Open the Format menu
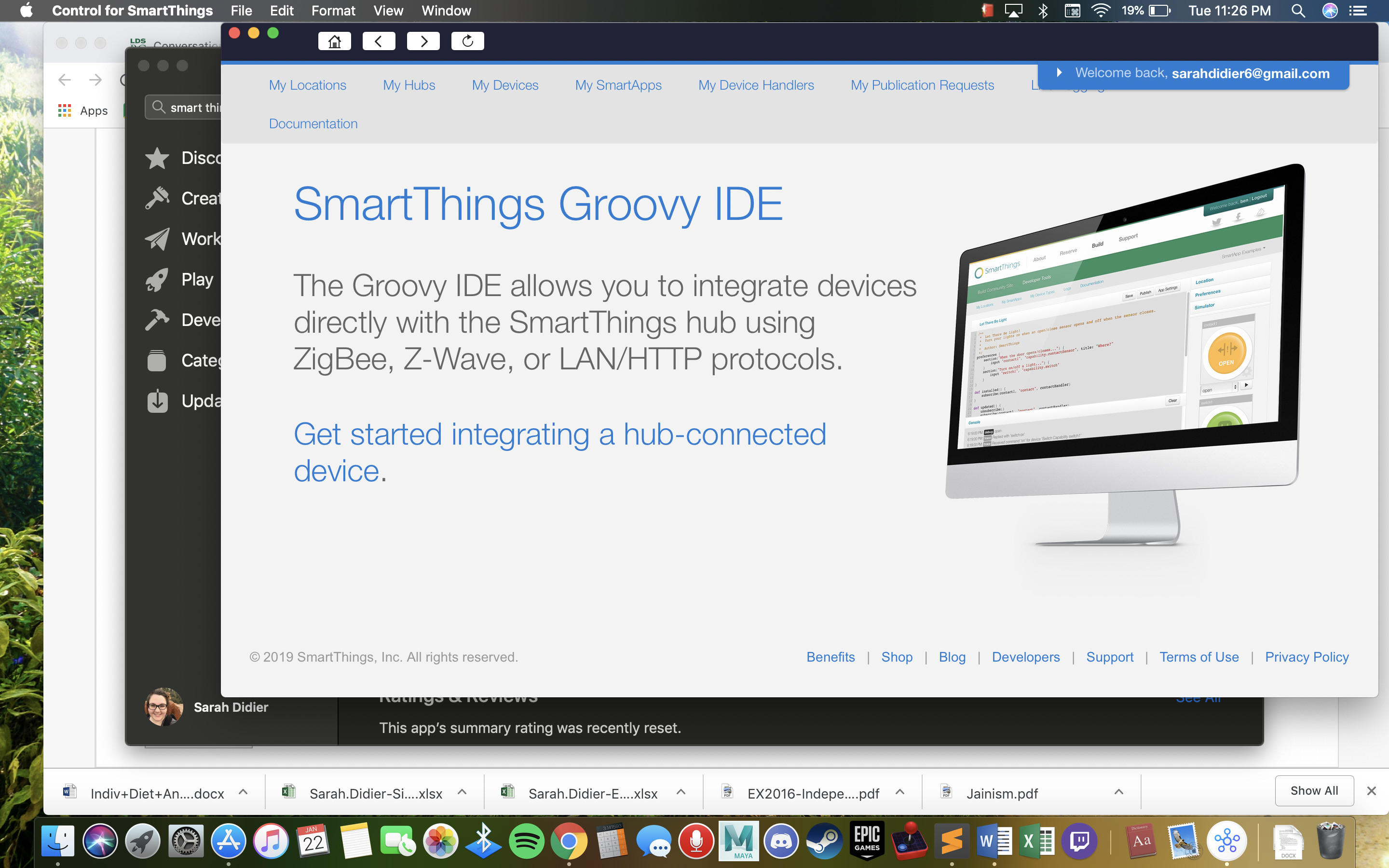The width and height of the screenshot is (1389, 868). click(x=333, y=10)
